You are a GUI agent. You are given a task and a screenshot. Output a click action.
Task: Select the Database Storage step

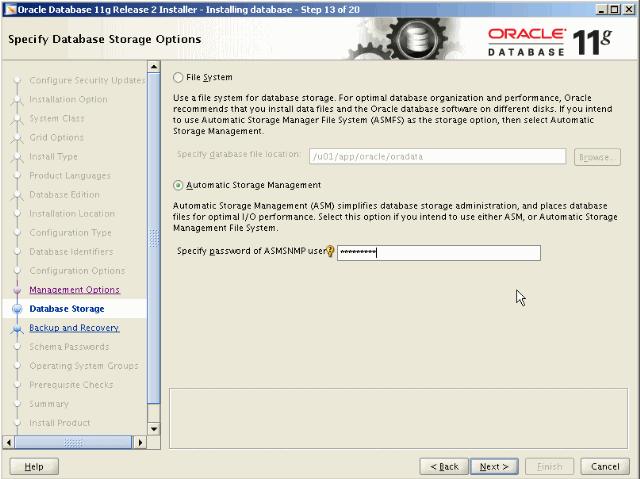(67, 309)
